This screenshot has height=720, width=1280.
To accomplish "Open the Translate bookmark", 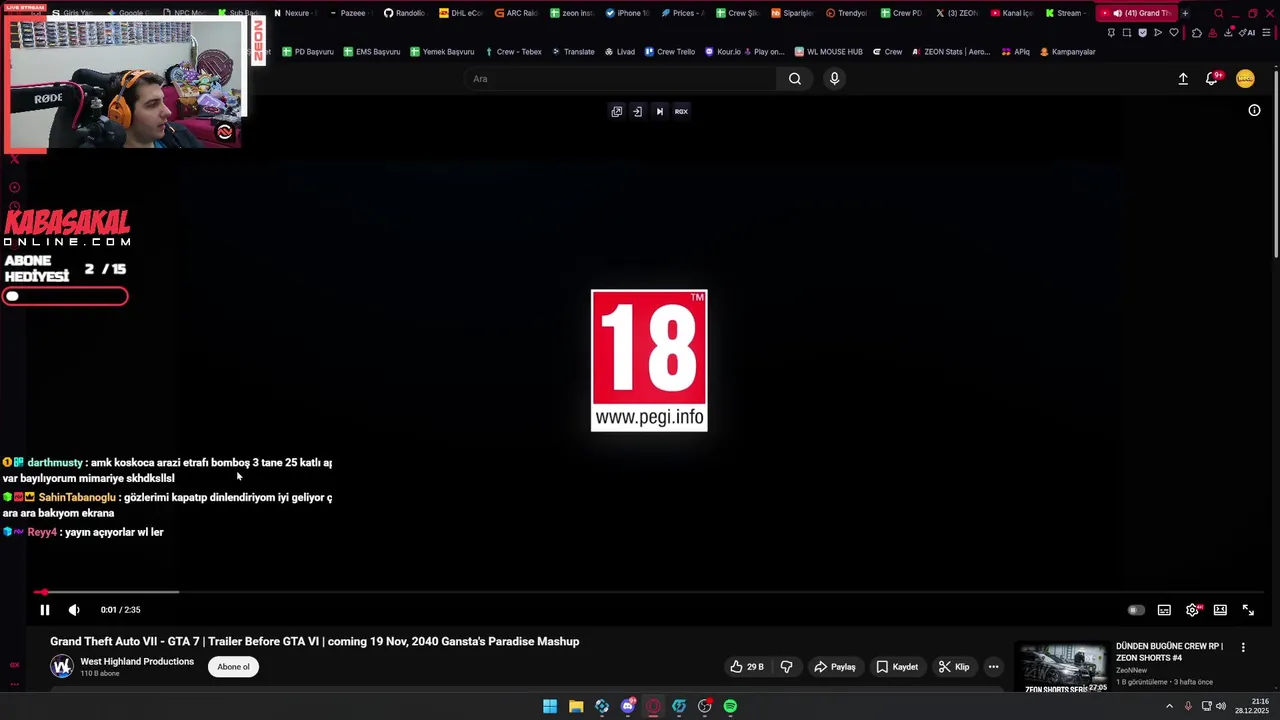I will tap(573, 52).
